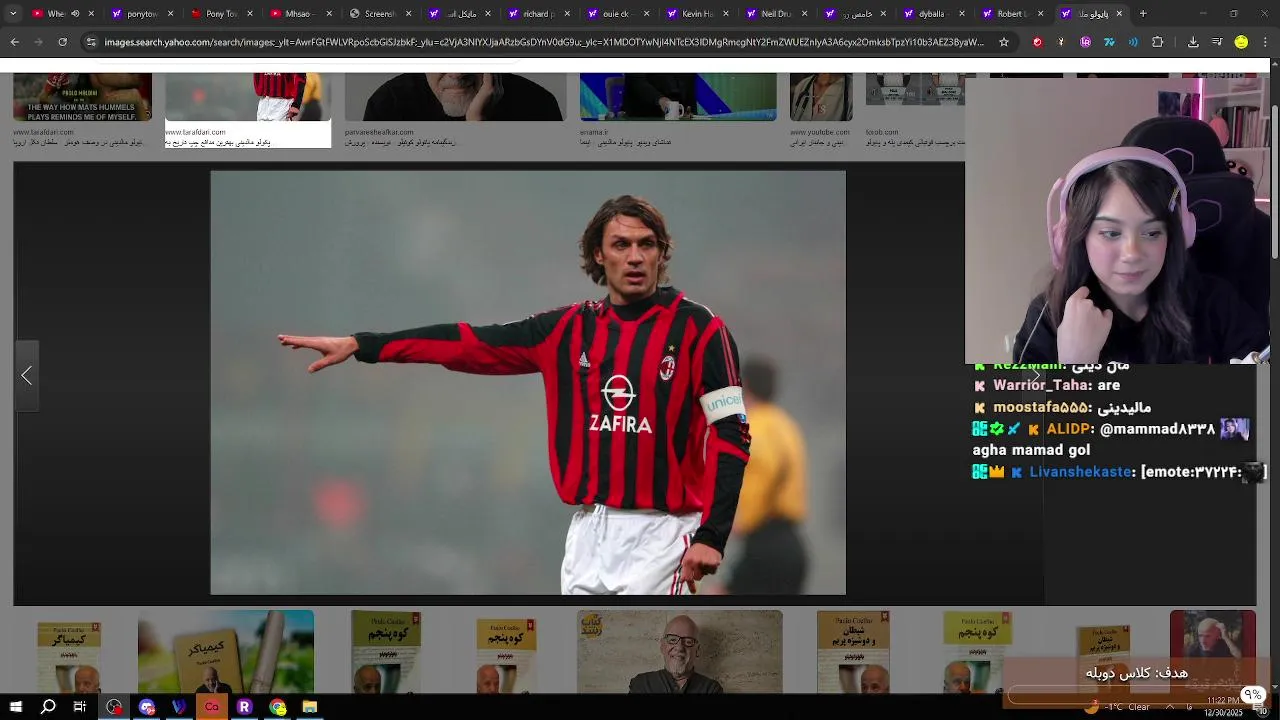Select the enama.ir studio thumbnail
Screen dimensions: 1280x720
point(678,98)
